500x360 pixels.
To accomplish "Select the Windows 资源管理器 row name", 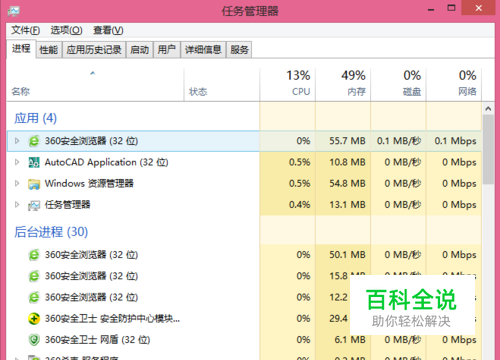I will [x=89, y=183].
